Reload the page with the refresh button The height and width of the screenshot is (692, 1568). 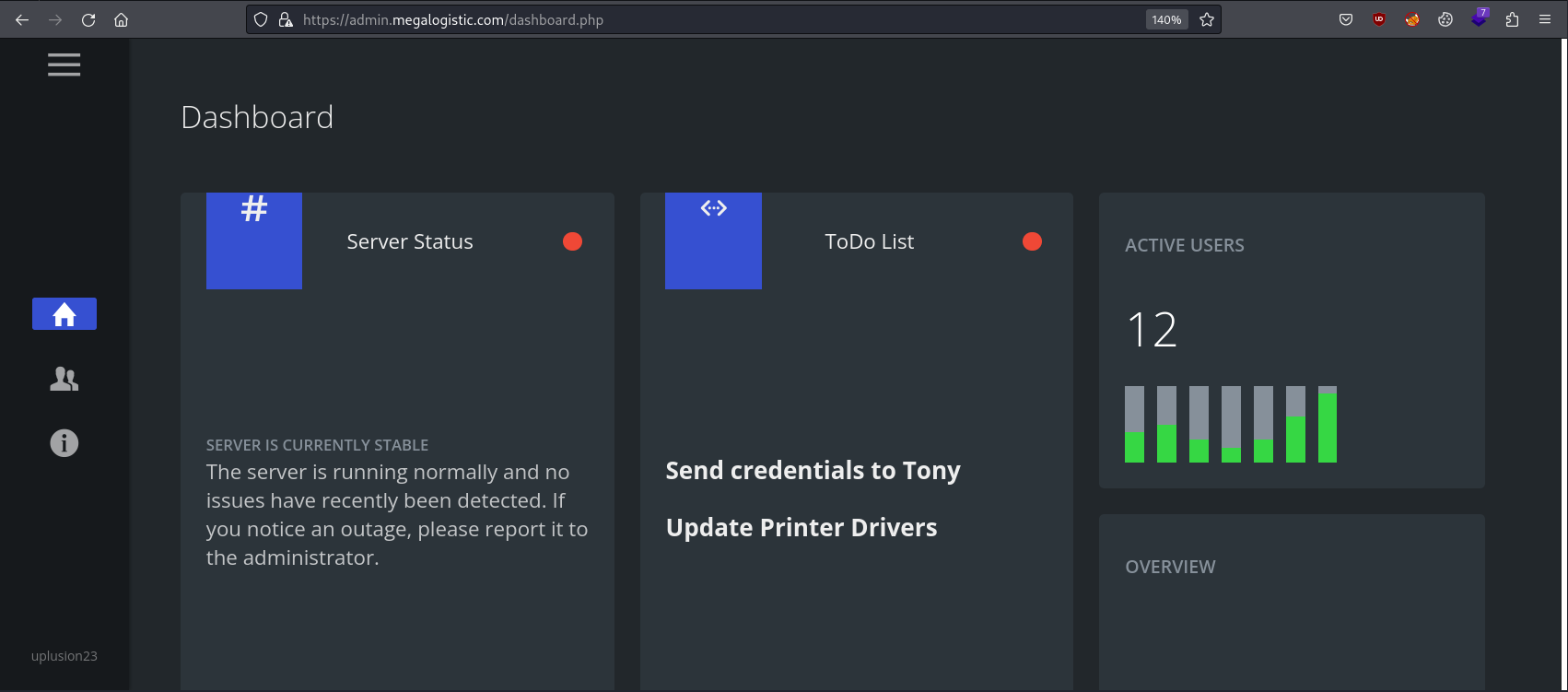[88, 19]
